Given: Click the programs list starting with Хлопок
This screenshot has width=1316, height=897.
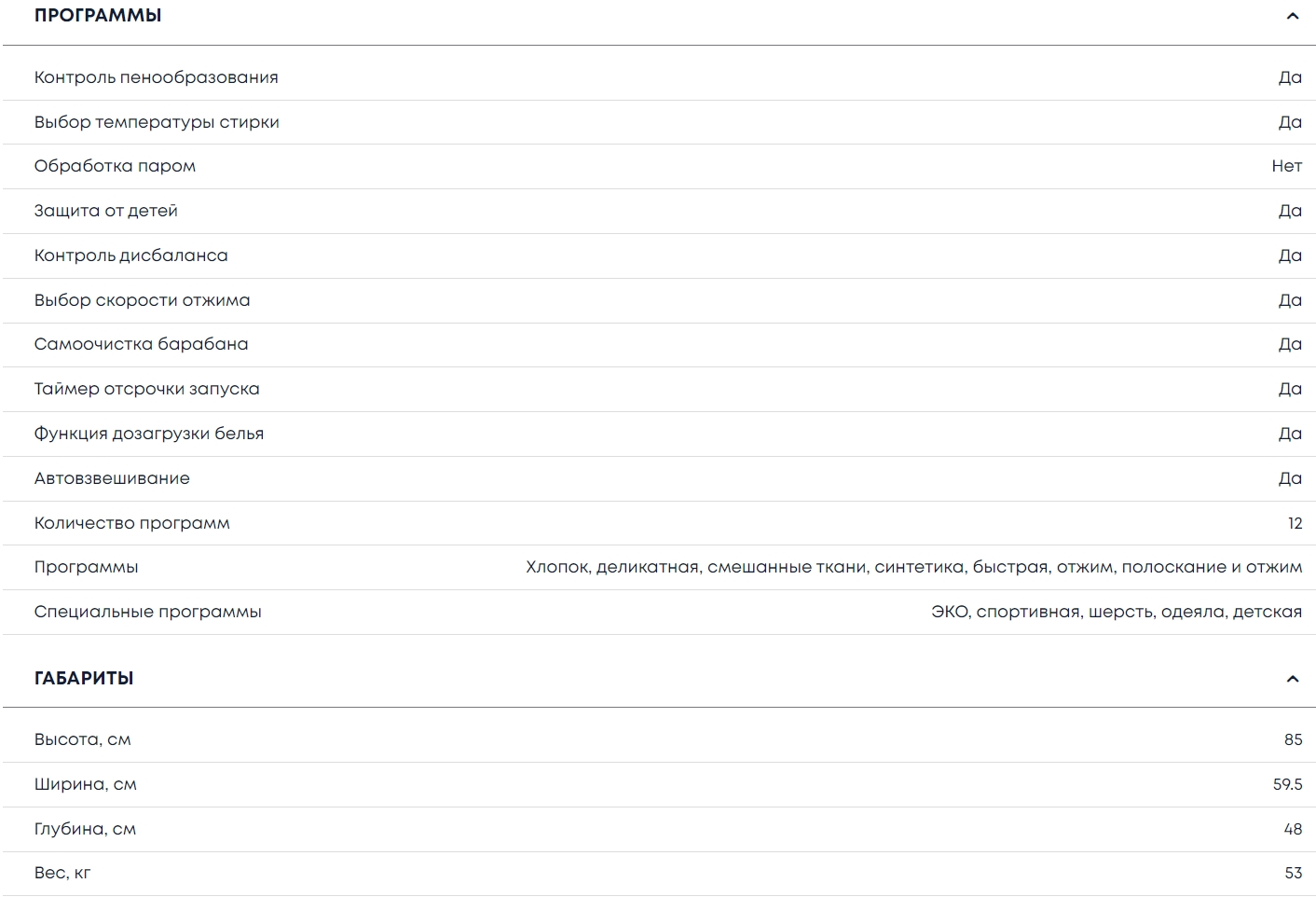Looking at the screenshot, I should click(x=913, y=567).
